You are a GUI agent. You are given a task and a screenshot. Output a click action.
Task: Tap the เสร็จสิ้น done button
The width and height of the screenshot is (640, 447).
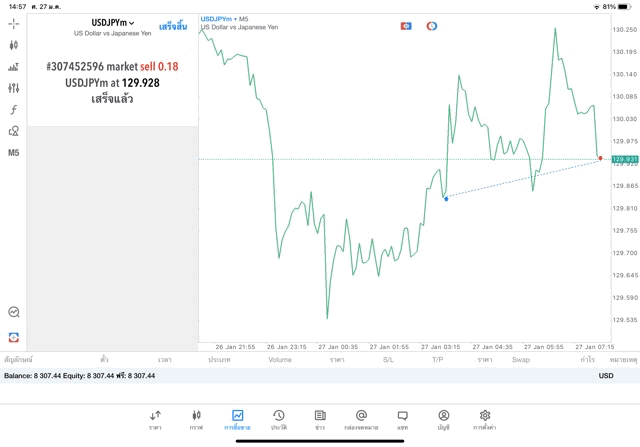click(x=173, y=27)
